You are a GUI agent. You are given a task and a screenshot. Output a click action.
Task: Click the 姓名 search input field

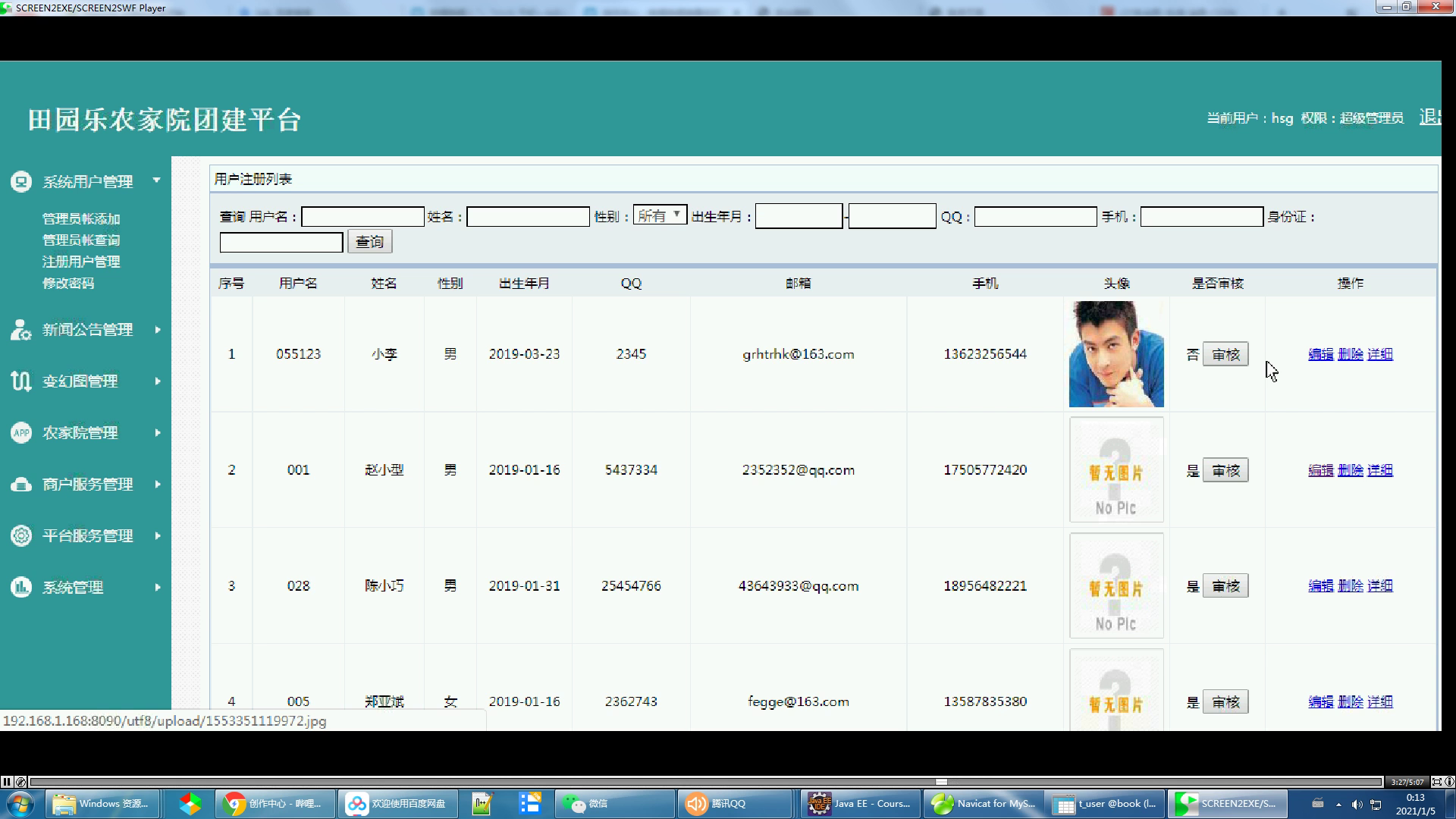point(528,217)
